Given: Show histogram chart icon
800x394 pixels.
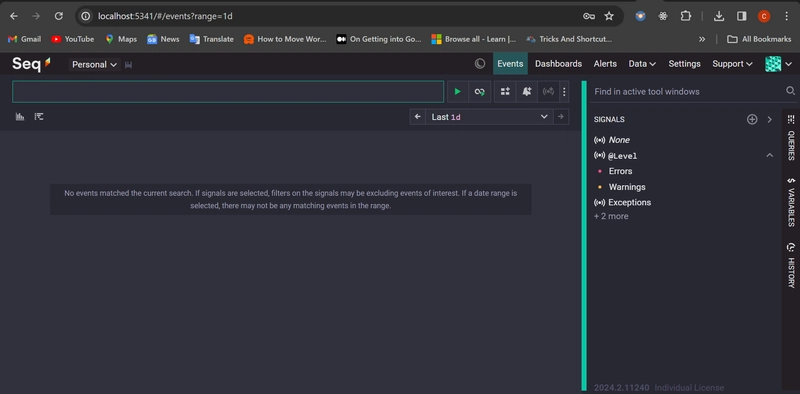Looking at the screenshot, I should pos(20,117).
